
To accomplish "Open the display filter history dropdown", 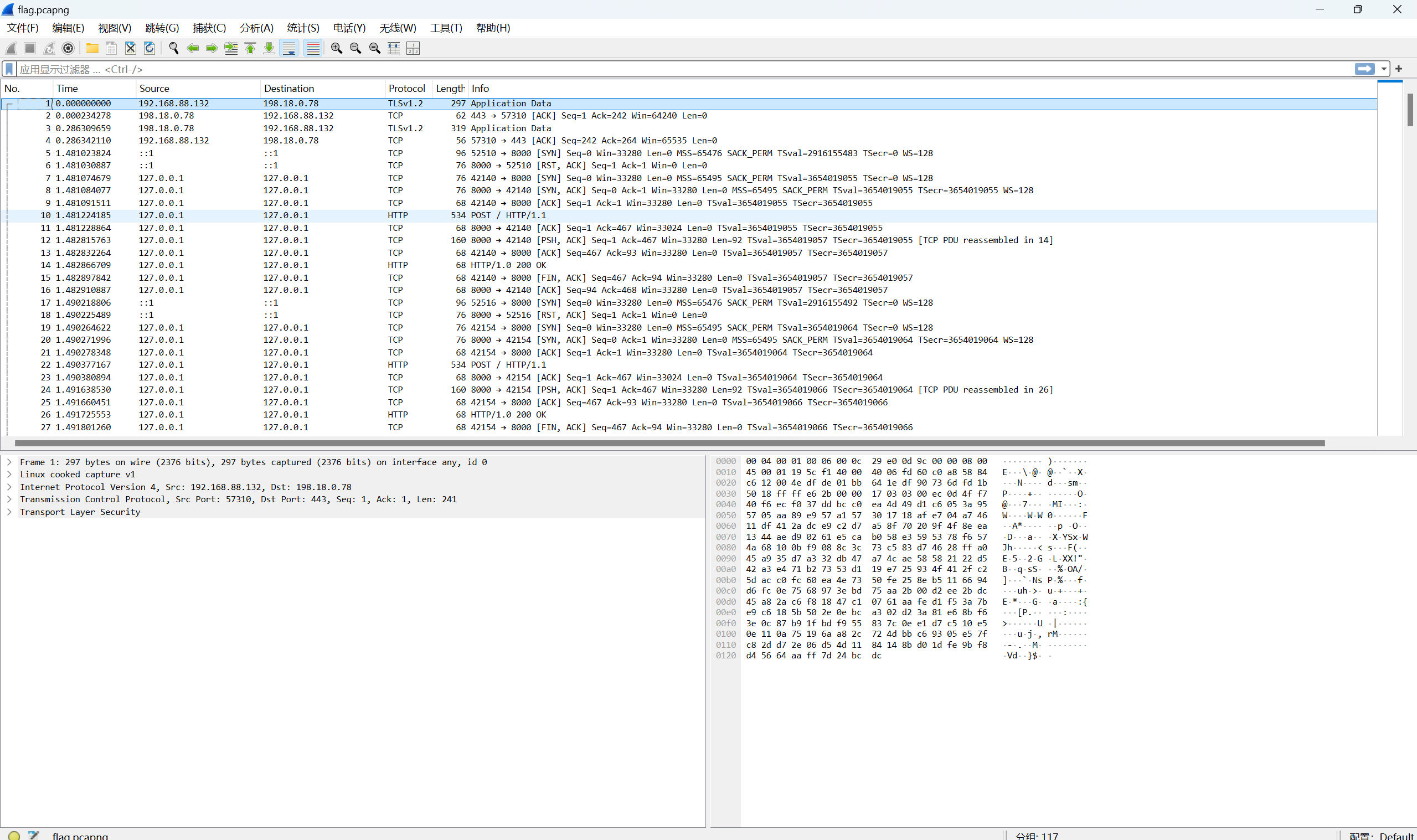I will pyautogui.click(x=1384, y=69).
